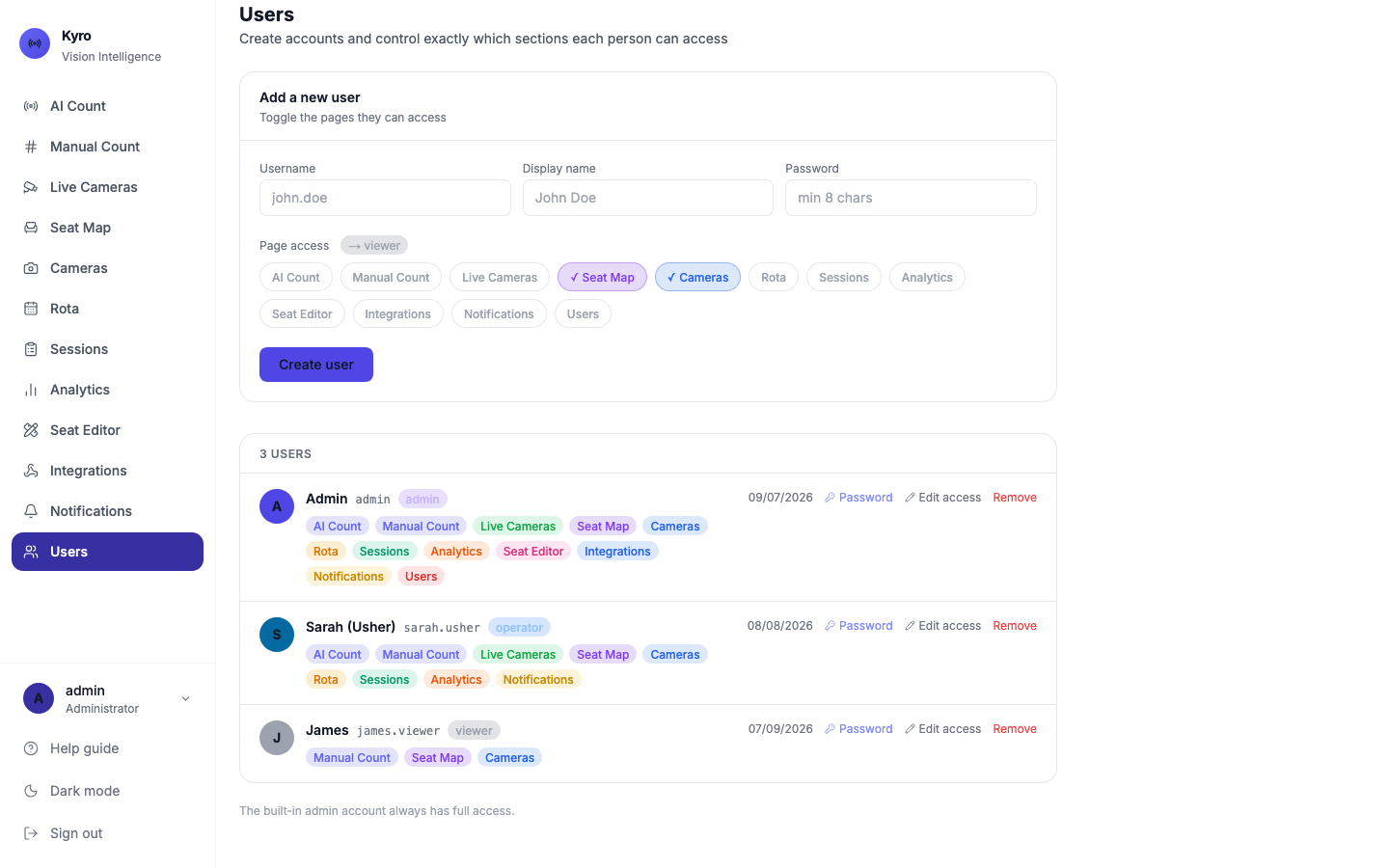Click the Password input field

click(911, 198)
